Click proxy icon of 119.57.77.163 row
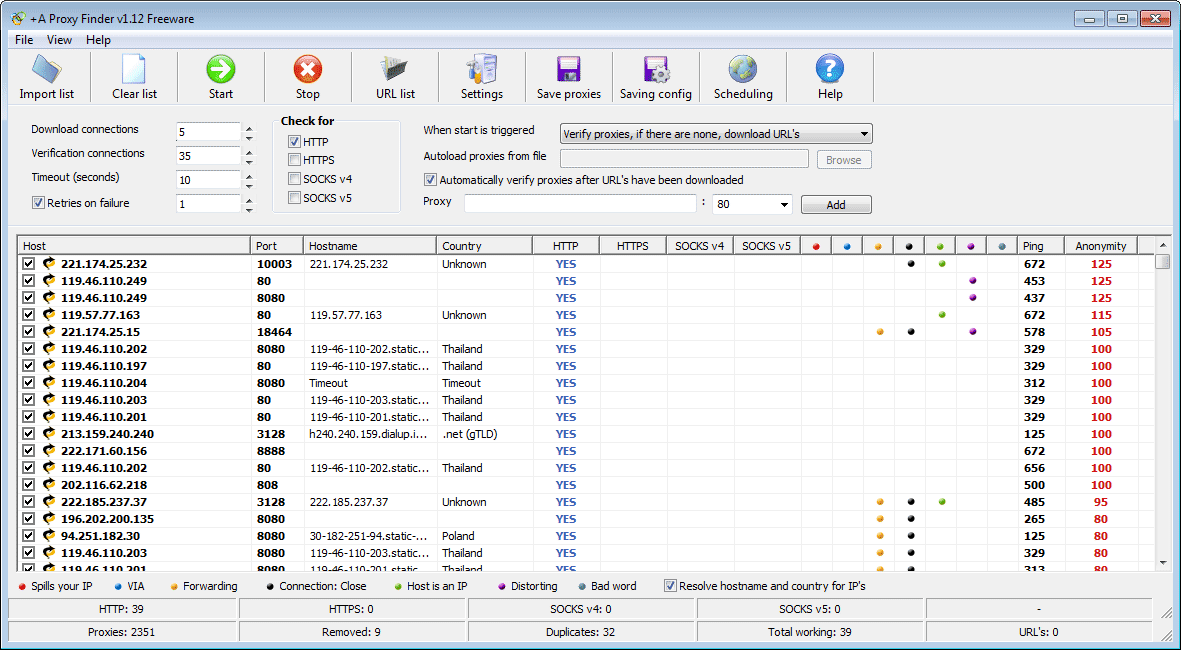 [x=49, y=315]
